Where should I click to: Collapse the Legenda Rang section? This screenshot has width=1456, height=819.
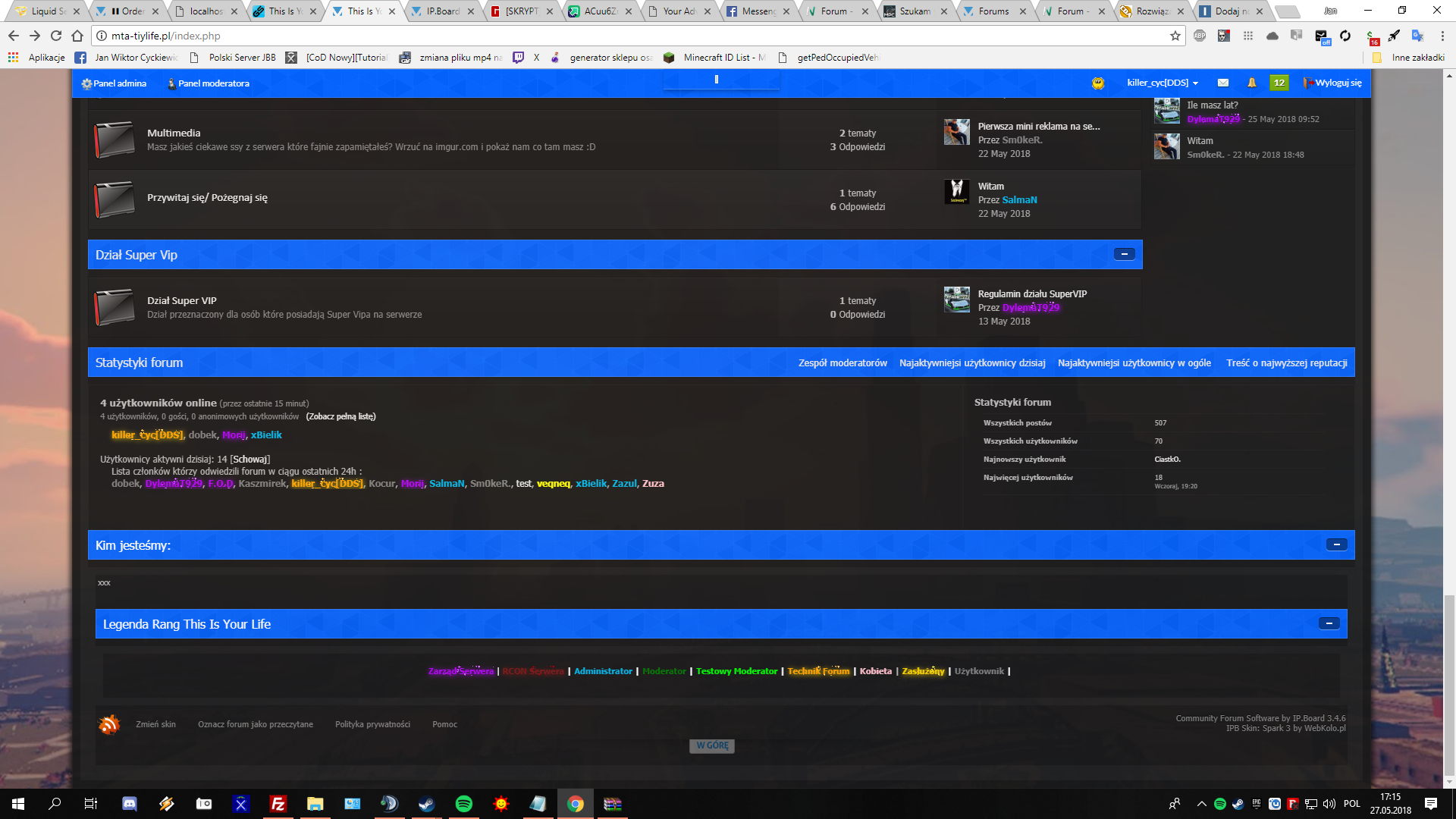coord(1329,623)
